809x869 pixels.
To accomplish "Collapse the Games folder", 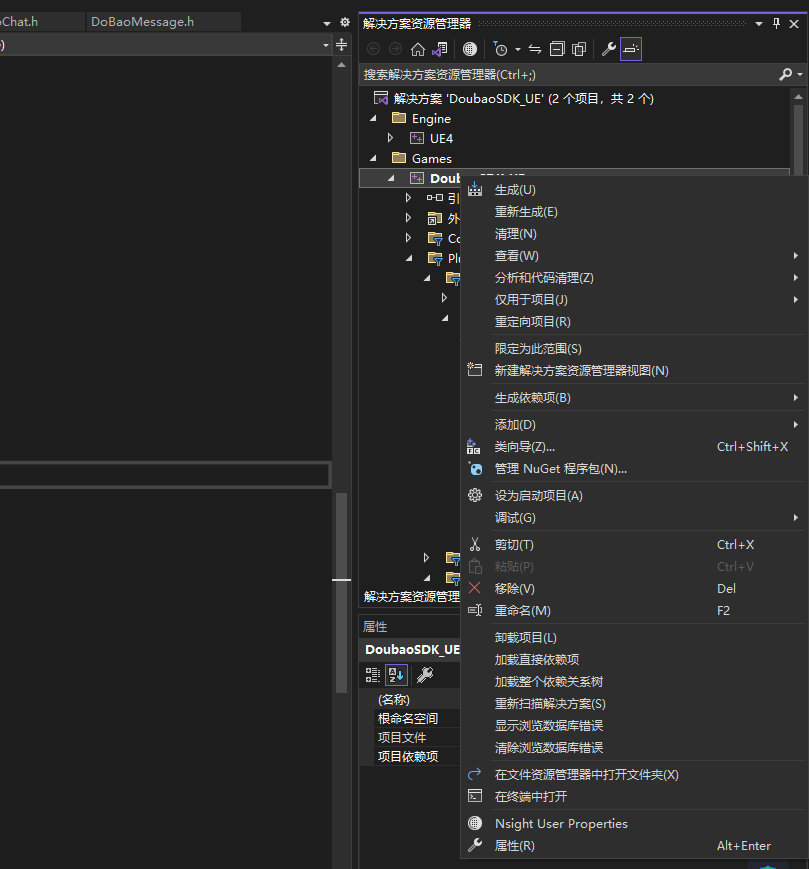I will (x=373, y=159).
